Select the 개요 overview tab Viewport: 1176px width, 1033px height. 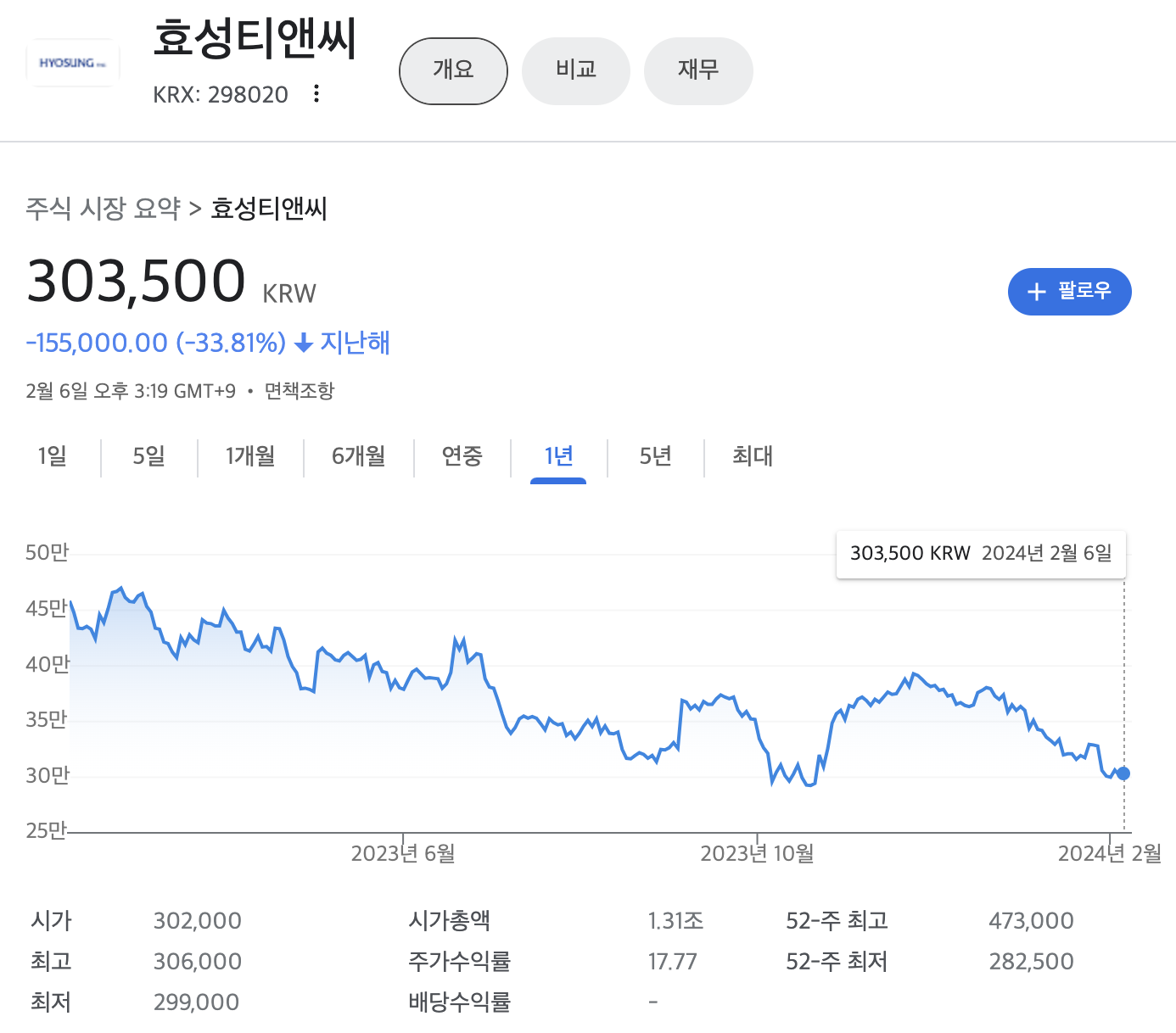point(453,71)
